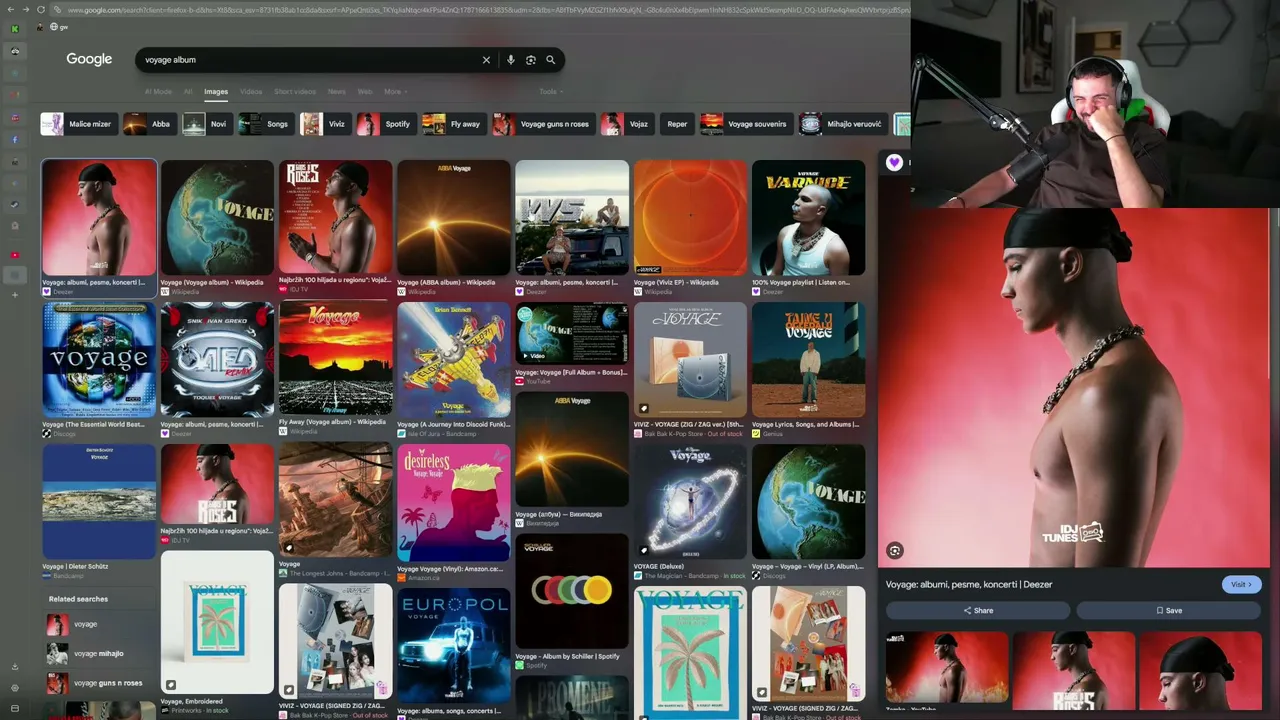This screenshot has height=720, width=1280.
Task: Open the large preview image of the album
Action: 1073,388
